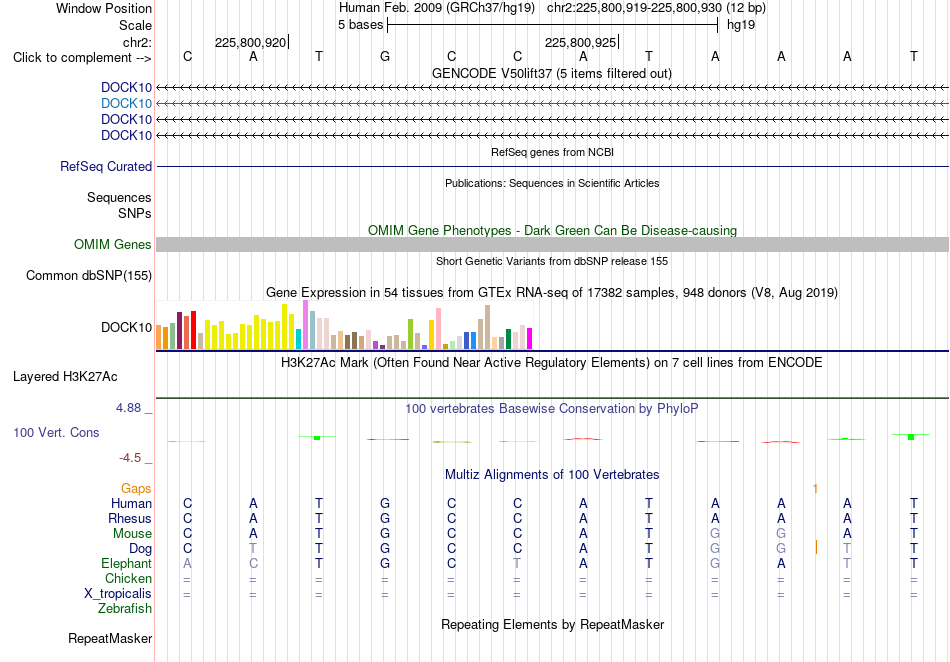Viewport: 950px width, 662px height.
Task: Click the chr2:225,800,919-225,800,930 (12 bp) range text
Action: 656,8
